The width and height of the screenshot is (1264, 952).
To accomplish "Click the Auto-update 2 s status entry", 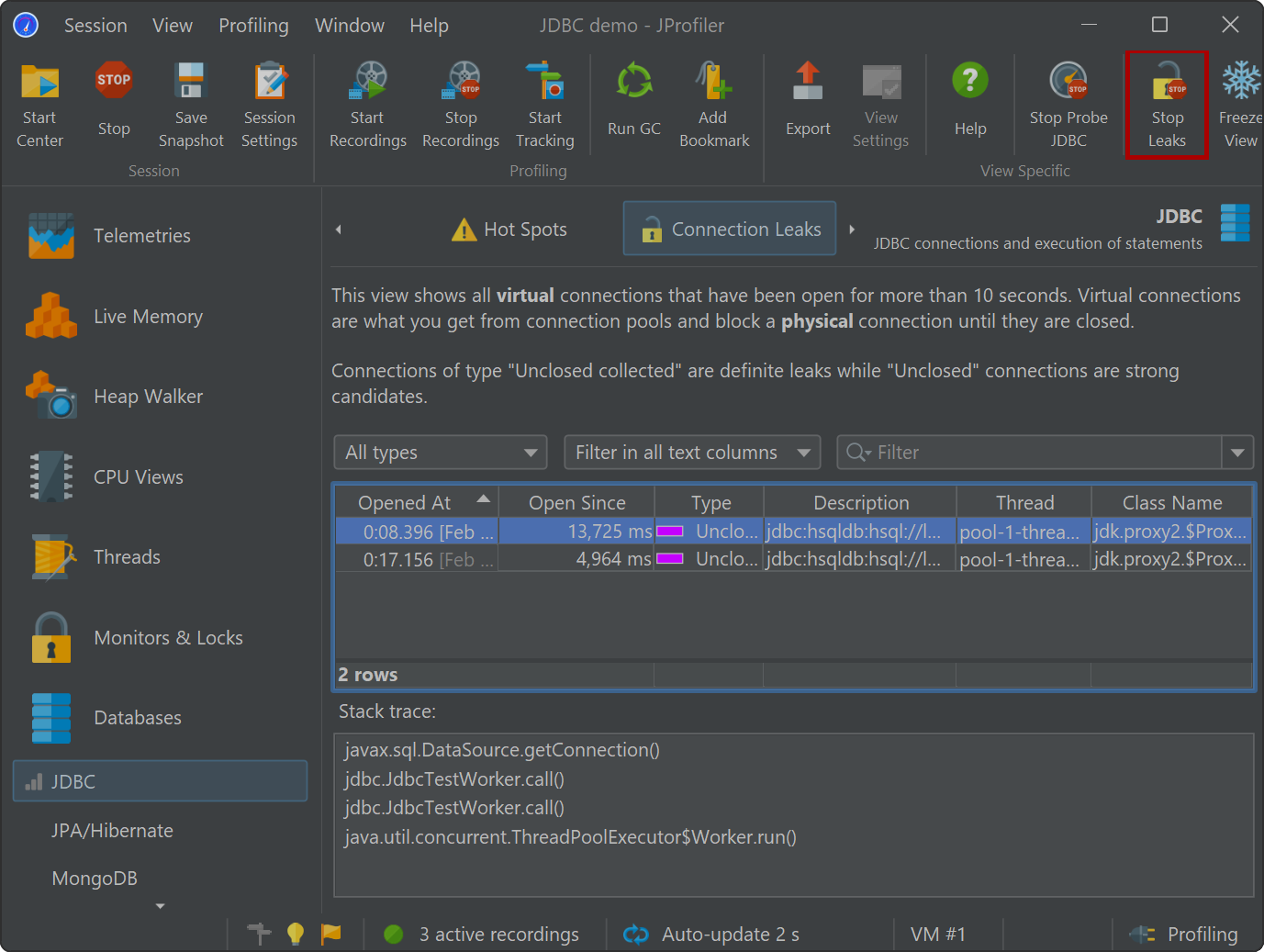I will coord(711,935).
